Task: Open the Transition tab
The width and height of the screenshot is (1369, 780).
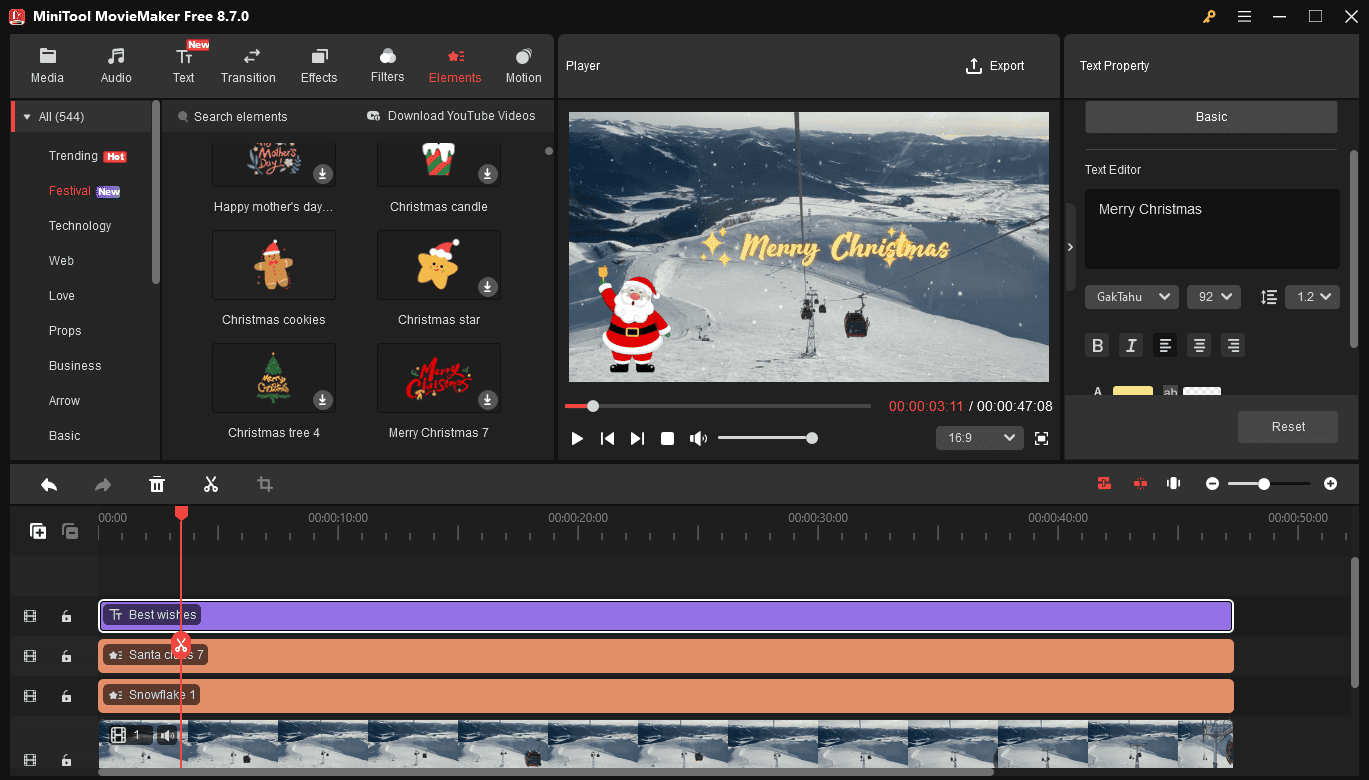Action: pos(248,66)
